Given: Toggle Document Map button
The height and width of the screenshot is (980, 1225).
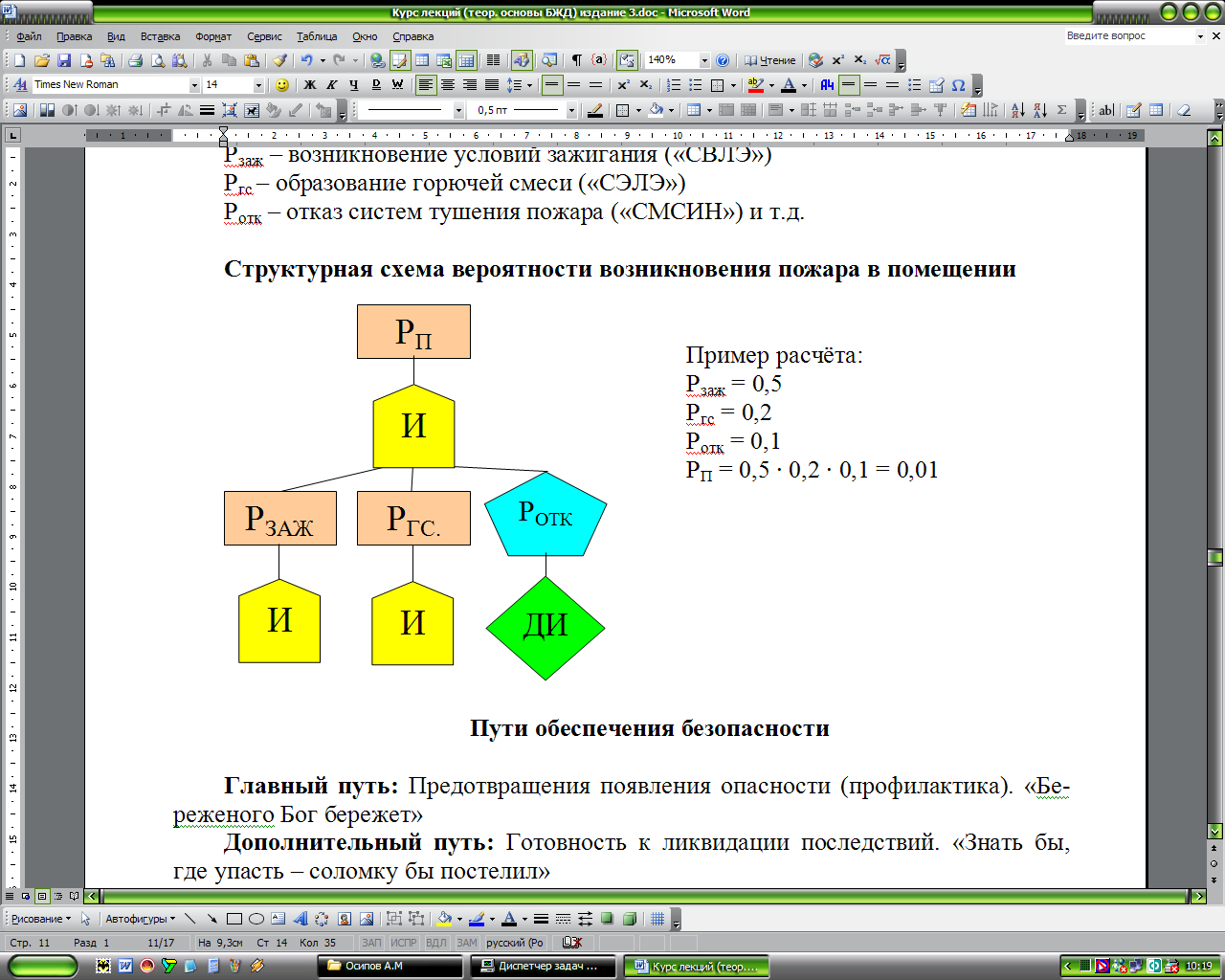Looking at the screenshot, I should tap(550, 60).
